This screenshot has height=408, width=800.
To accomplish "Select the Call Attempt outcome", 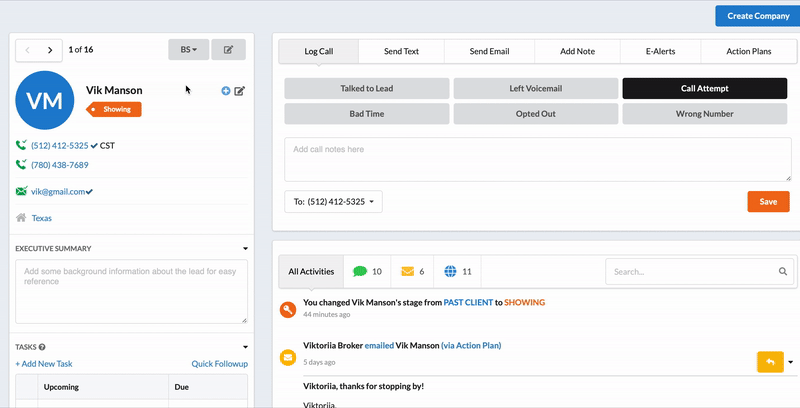I will point(706,88).
